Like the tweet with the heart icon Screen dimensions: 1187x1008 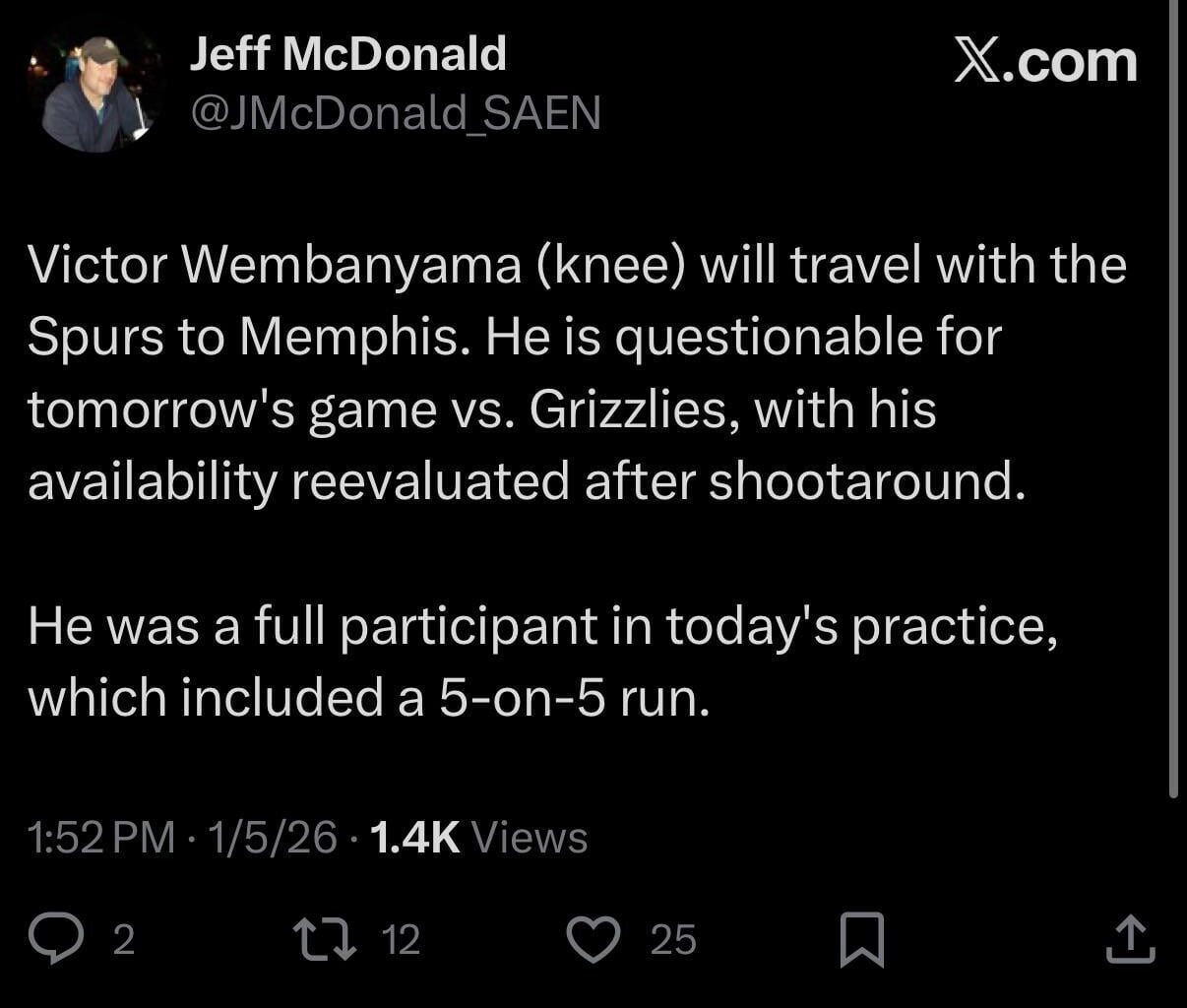click(594, 942)
